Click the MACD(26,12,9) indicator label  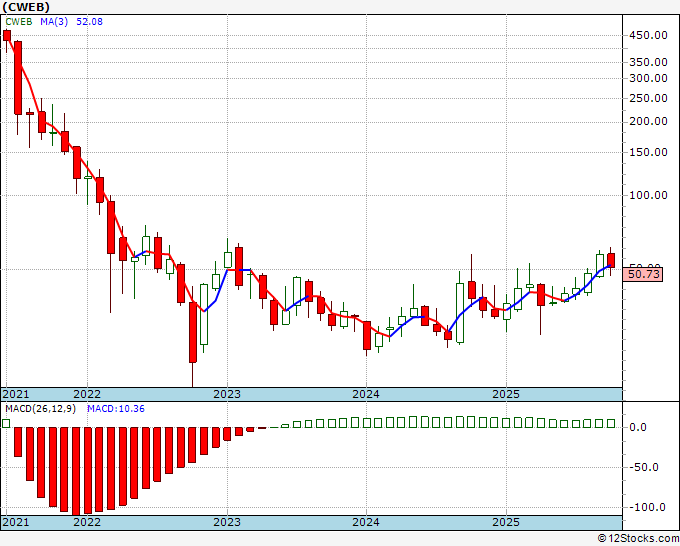(x=40, y=409)
